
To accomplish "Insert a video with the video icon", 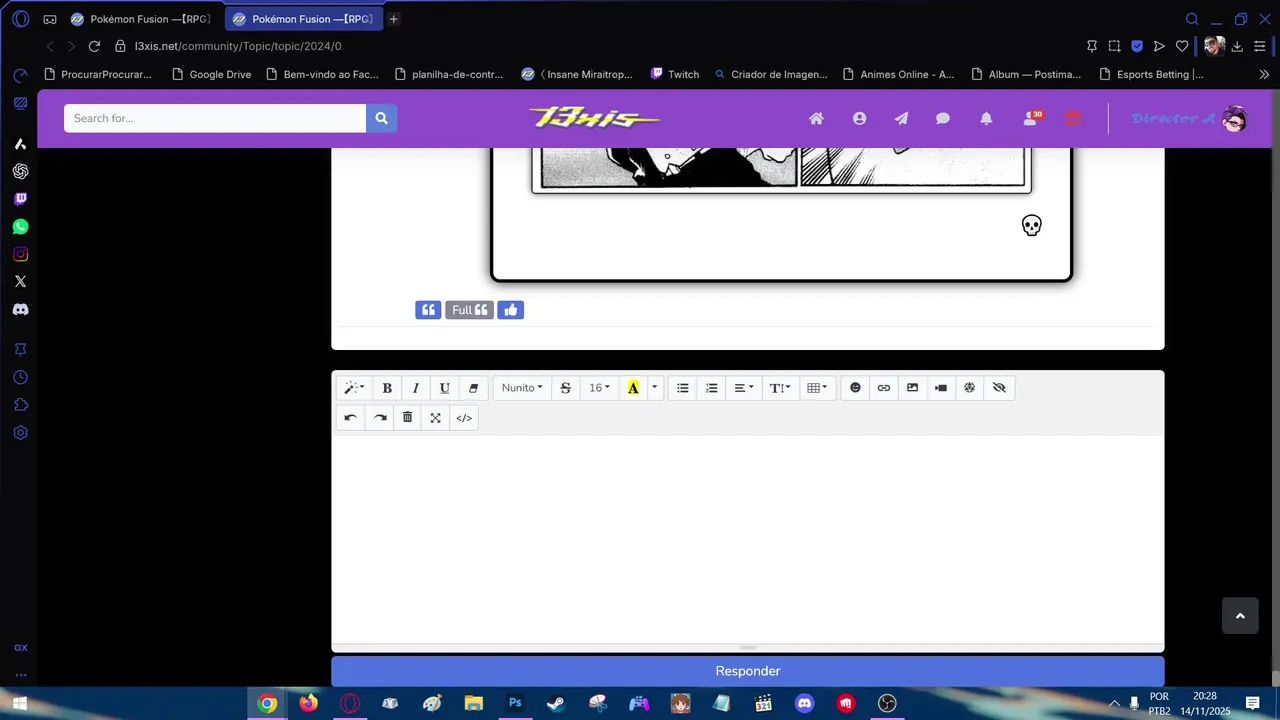I will click(x=941, y=388).
